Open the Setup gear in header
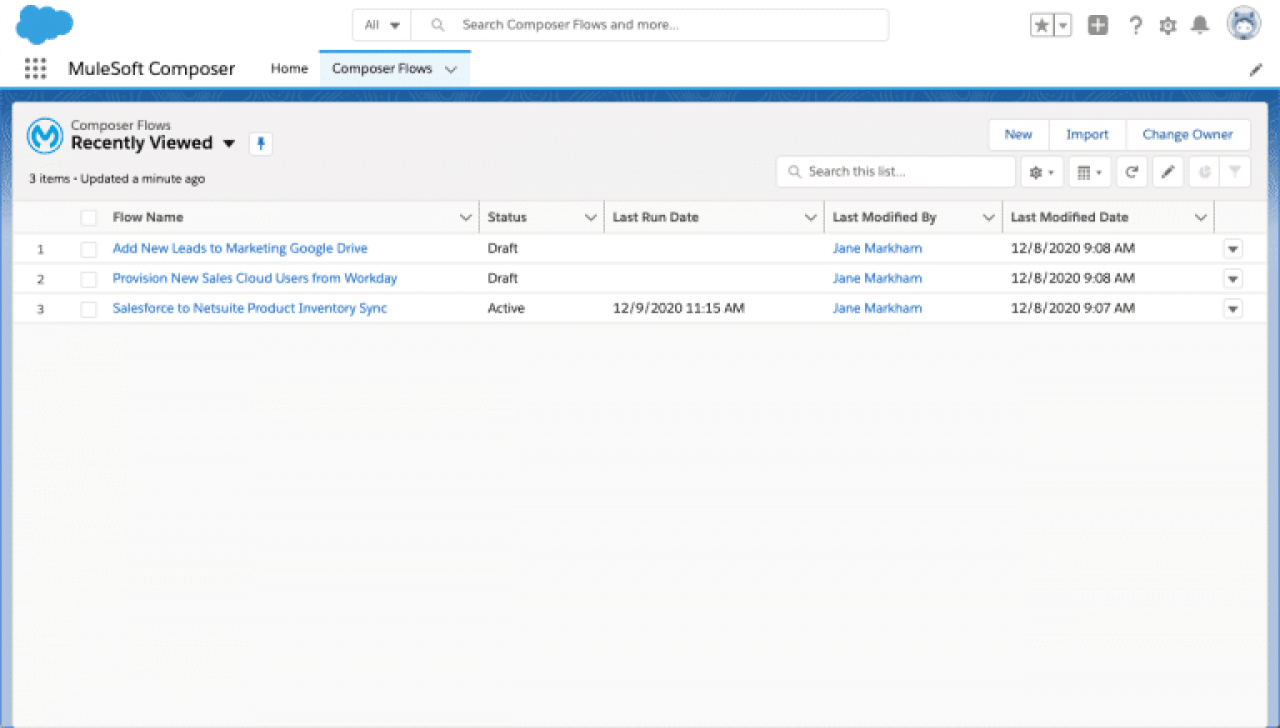 pos(1167,26)
